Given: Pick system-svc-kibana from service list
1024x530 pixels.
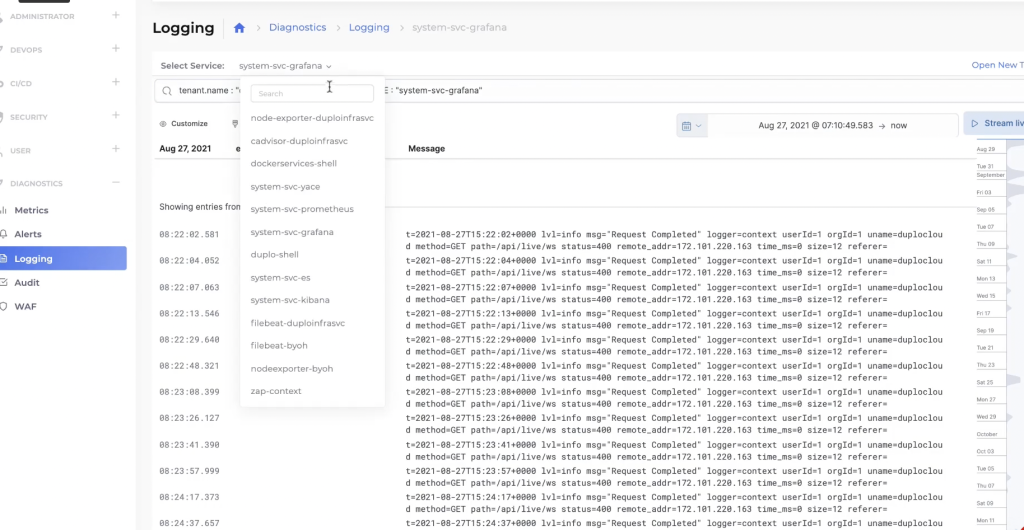Looking at the screenshot, I should tap(290, 300).
